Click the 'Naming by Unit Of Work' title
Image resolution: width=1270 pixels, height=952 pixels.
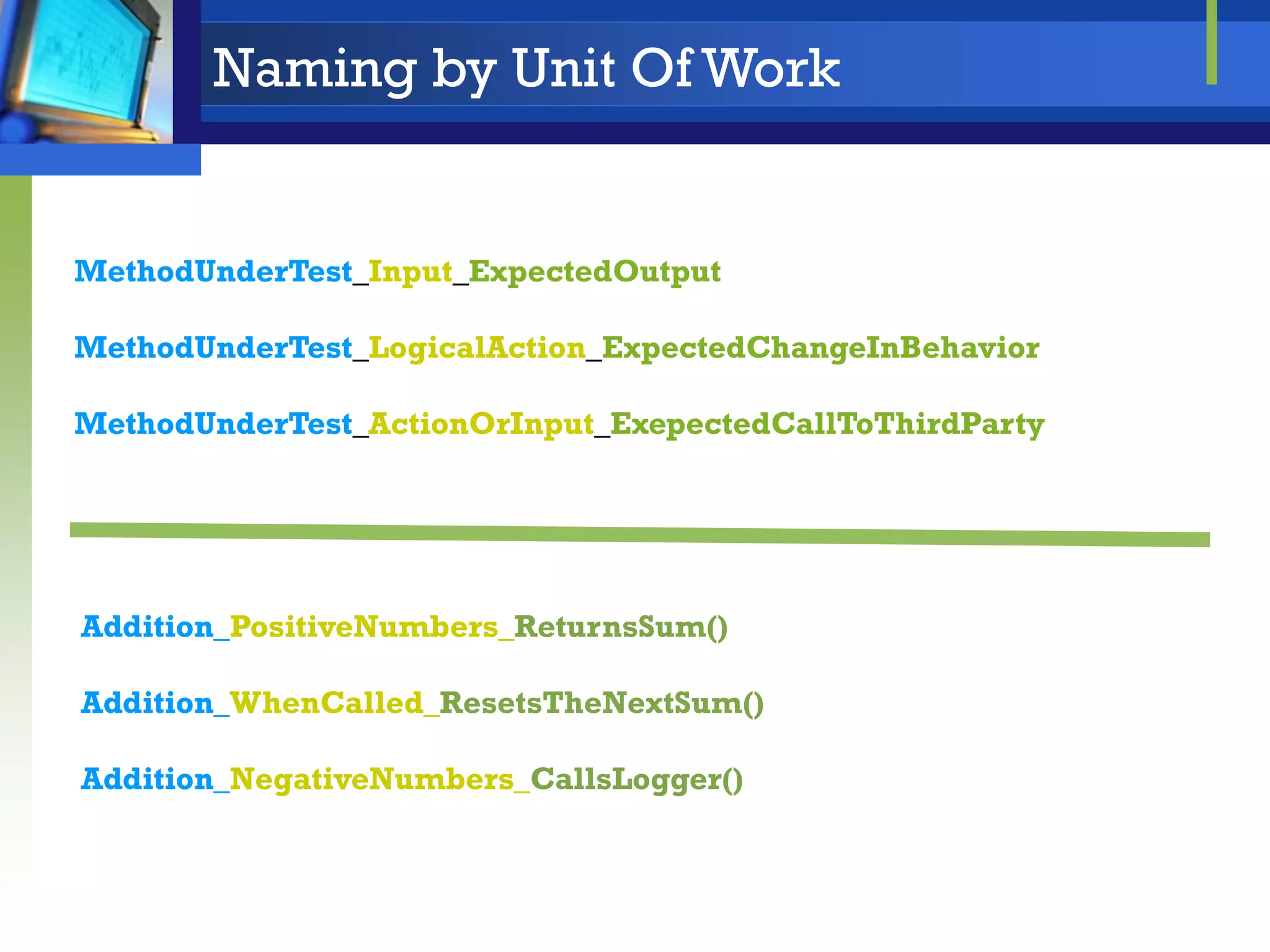tap(525, 68)
